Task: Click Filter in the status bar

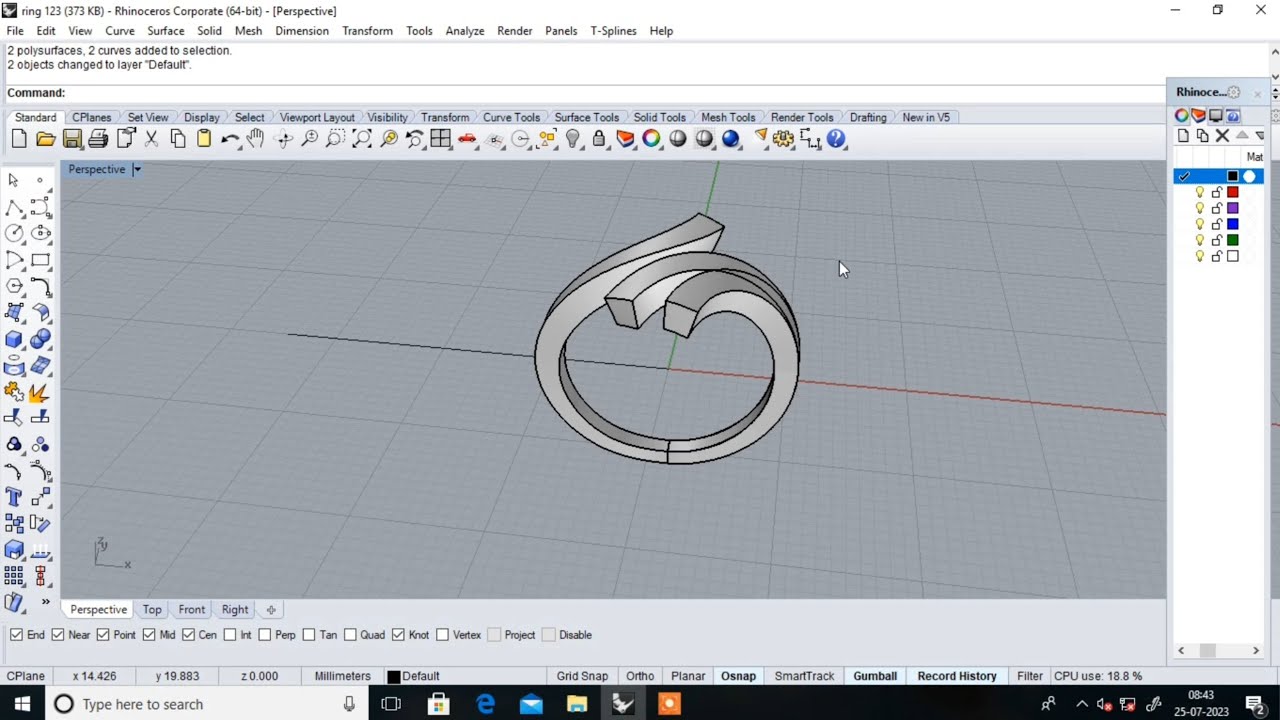Action: pos(1030,676)
